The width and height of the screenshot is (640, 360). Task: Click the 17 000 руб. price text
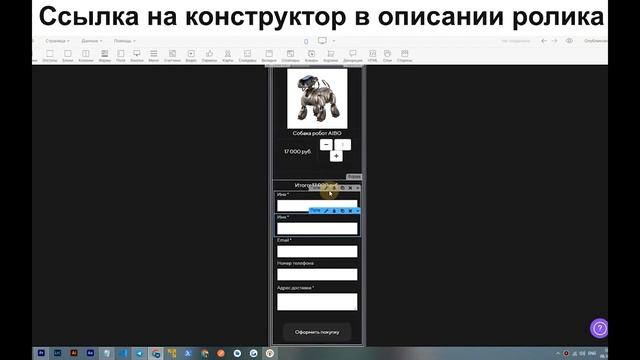298,151
